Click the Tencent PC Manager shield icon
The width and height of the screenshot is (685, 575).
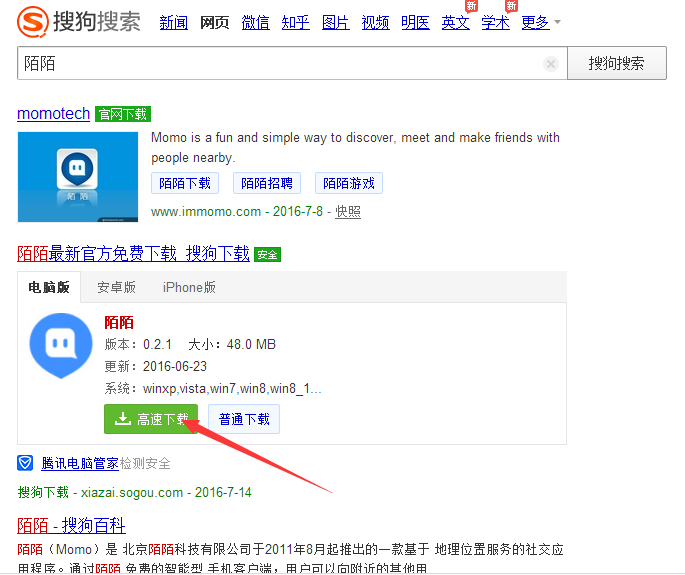pos(25,463)
